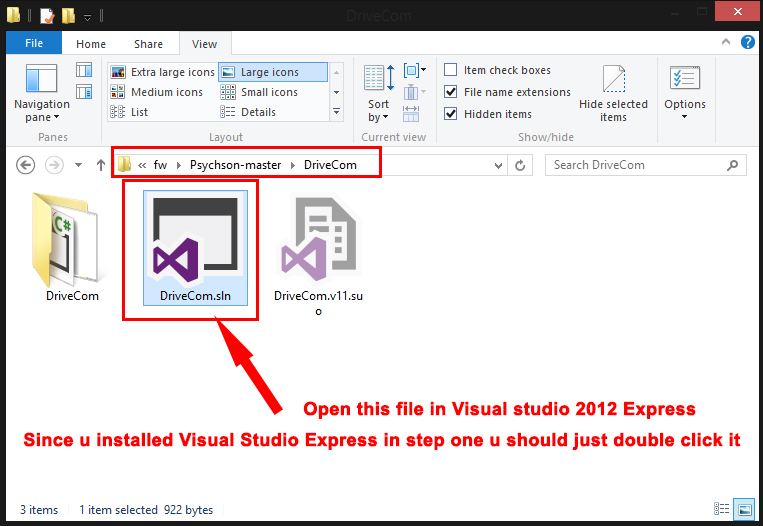Viewport: 763px width, 526px height.
Task: Switch to details view in status bar
Action: 721,509
